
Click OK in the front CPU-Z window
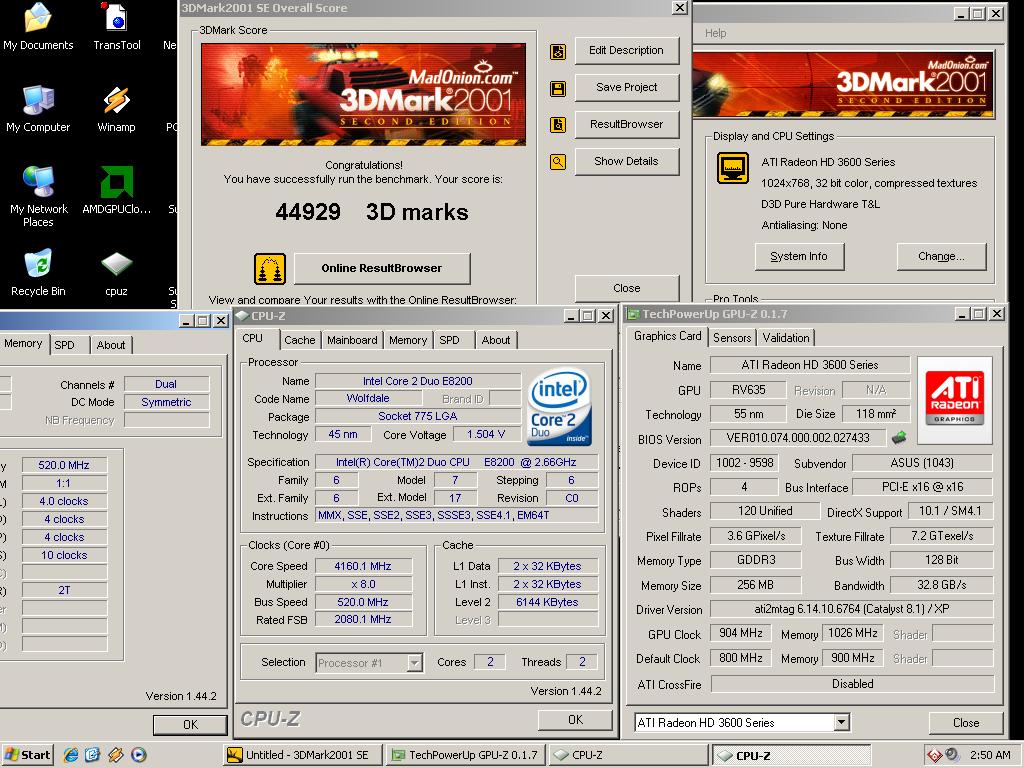coord(575,720)
